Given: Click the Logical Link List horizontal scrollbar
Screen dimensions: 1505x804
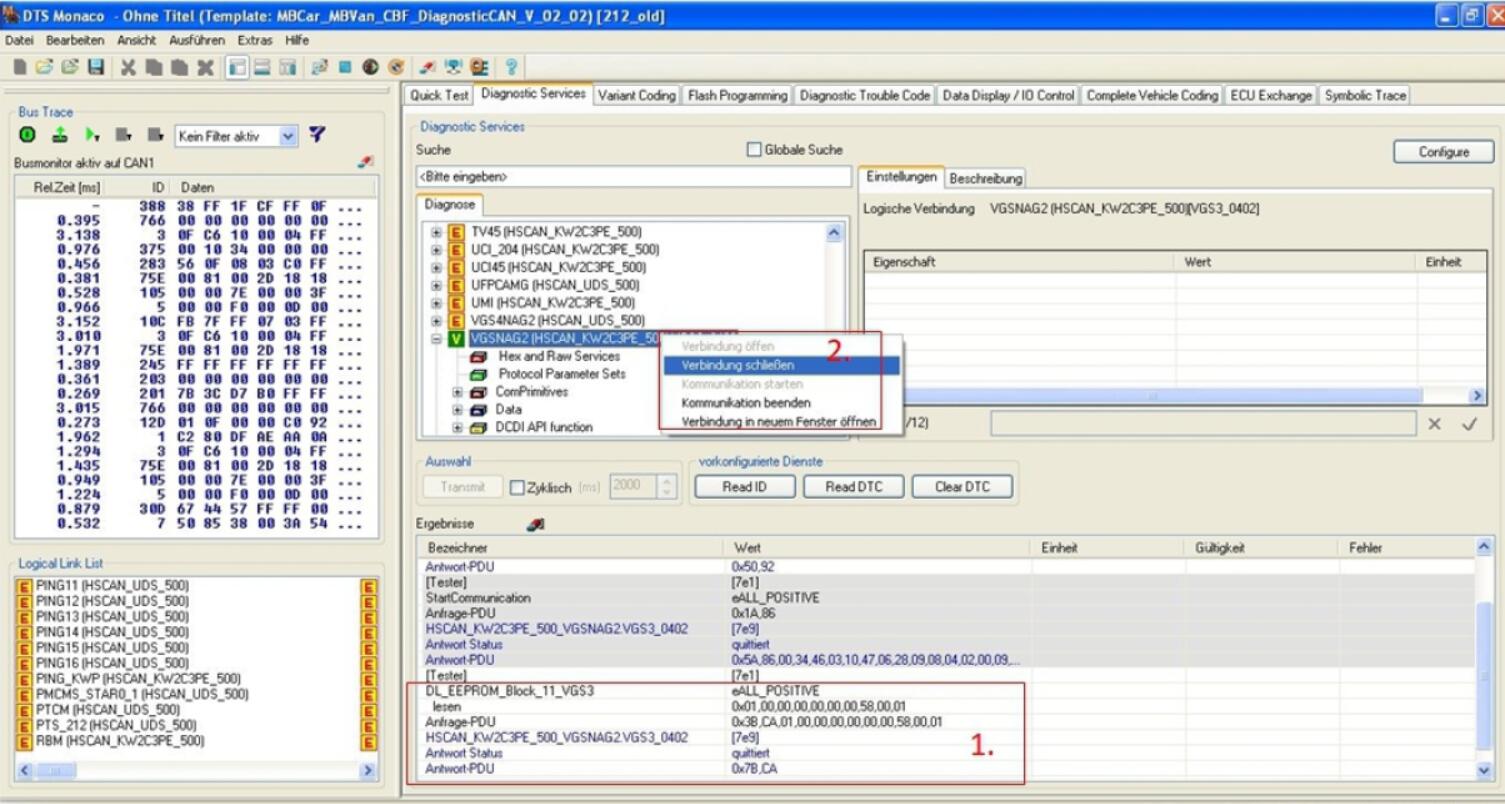Looking at the screenshot, I should (196, 771).
